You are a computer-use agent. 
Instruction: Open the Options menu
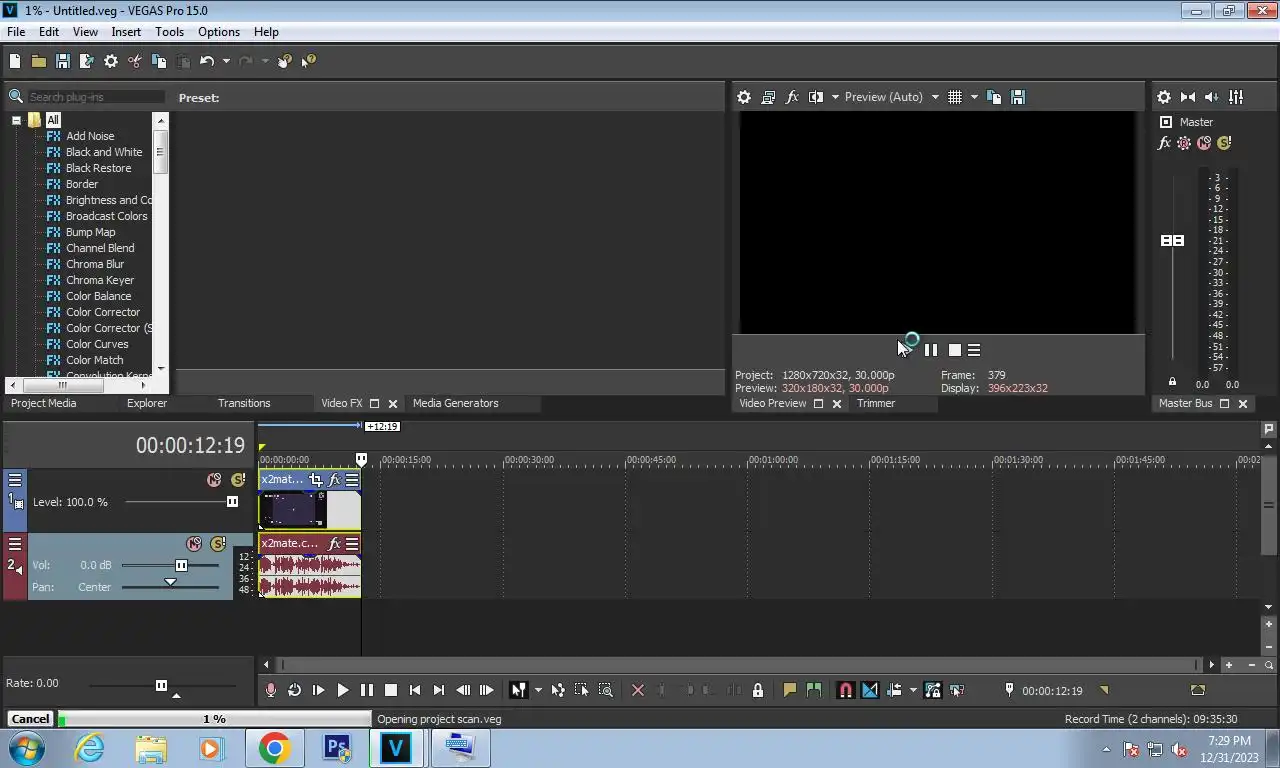tap(219, 32)
